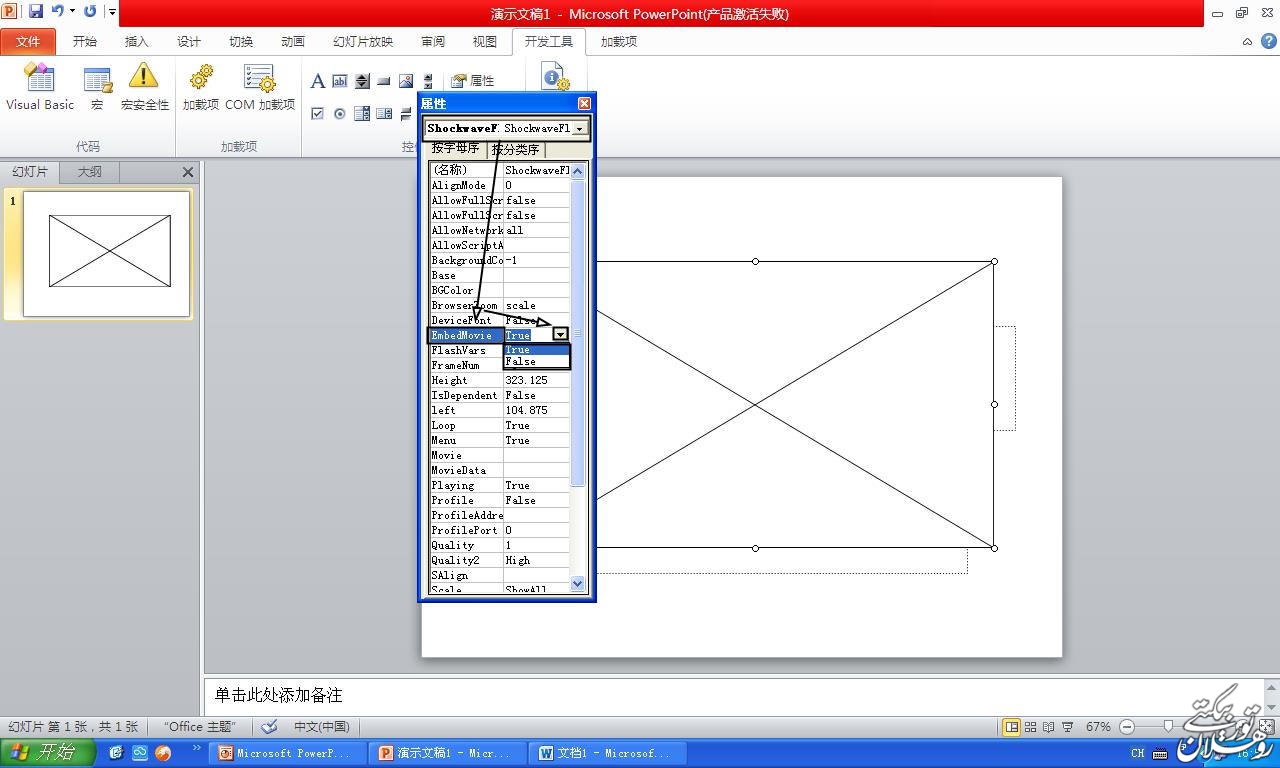The width and height of the screenshot is (1280, 768).
Task: Undo the last action
Action: (58, 12)
